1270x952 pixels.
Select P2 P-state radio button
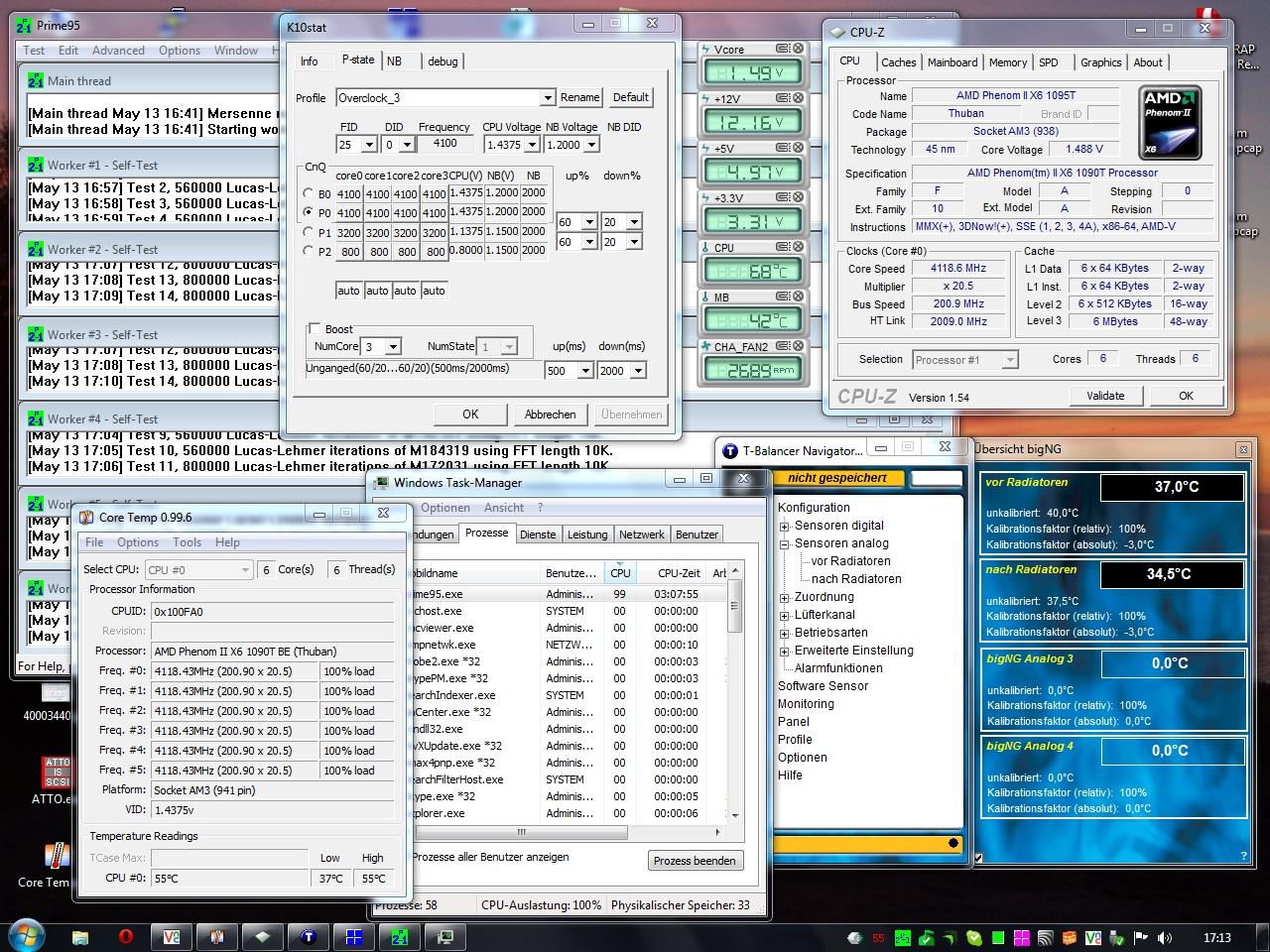pos(309,251)
